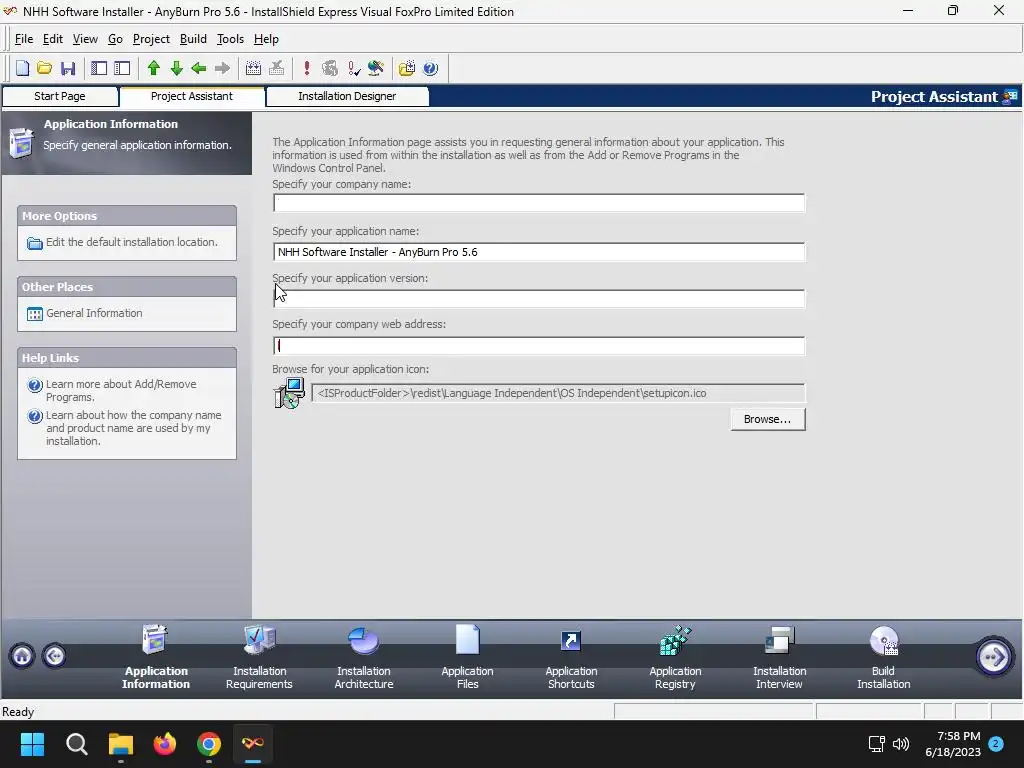Viewport: 1024px width, 768px height.
Task: Open help with the blue question icon
Action: click(x=430, y=68)
